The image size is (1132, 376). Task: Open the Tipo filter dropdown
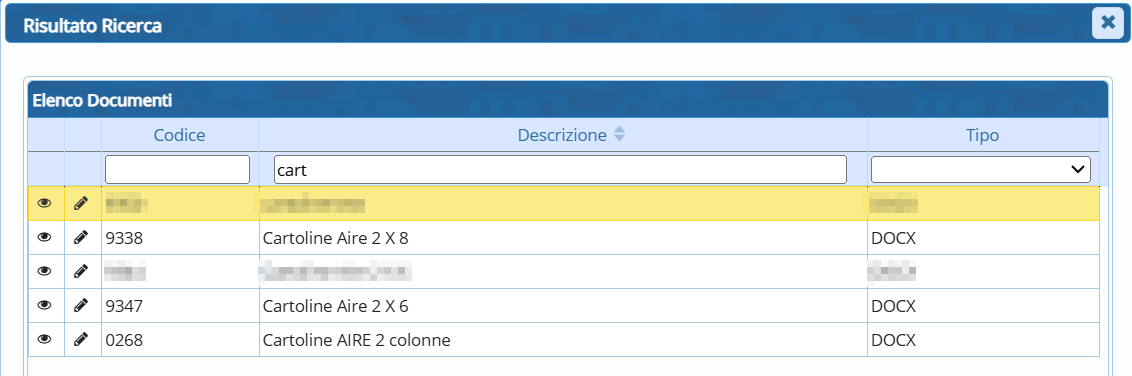click(980, 170)
